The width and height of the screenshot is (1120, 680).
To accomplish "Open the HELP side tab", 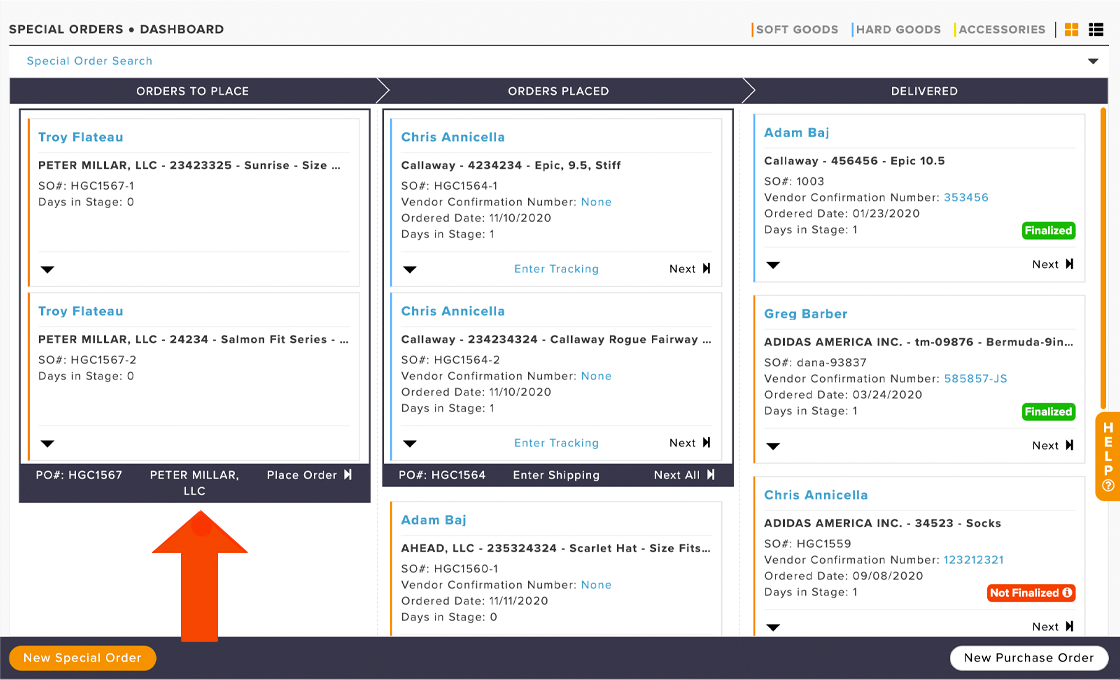I will tap(1108, 456).
